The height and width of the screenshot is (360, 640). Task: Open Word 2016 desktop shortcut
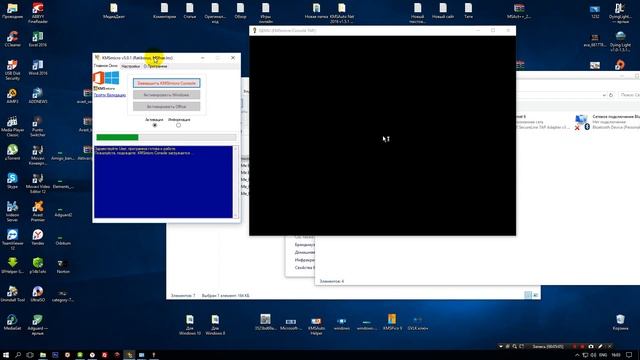[x=38, y=67]
